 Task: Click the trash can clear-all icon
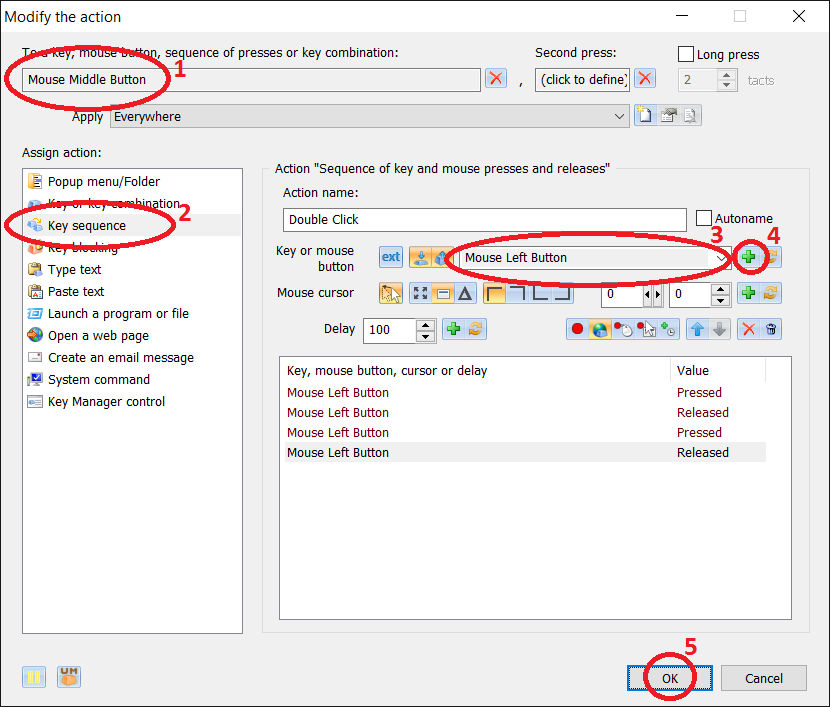coord(771,329)
